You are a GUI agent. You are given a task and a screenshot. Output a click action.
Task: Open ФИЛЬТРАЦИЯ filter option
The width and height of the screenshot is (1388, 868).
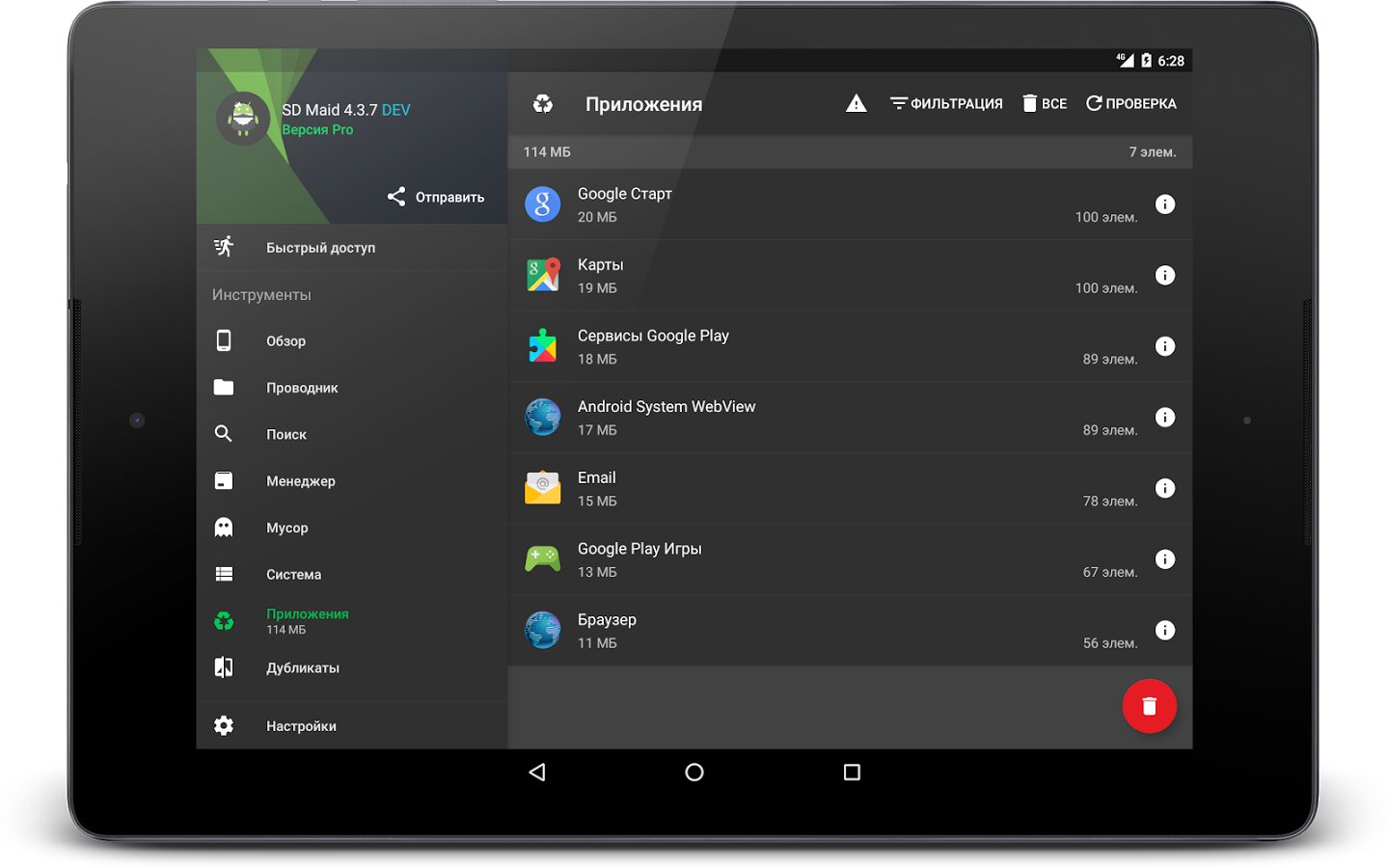click(946, 103)
